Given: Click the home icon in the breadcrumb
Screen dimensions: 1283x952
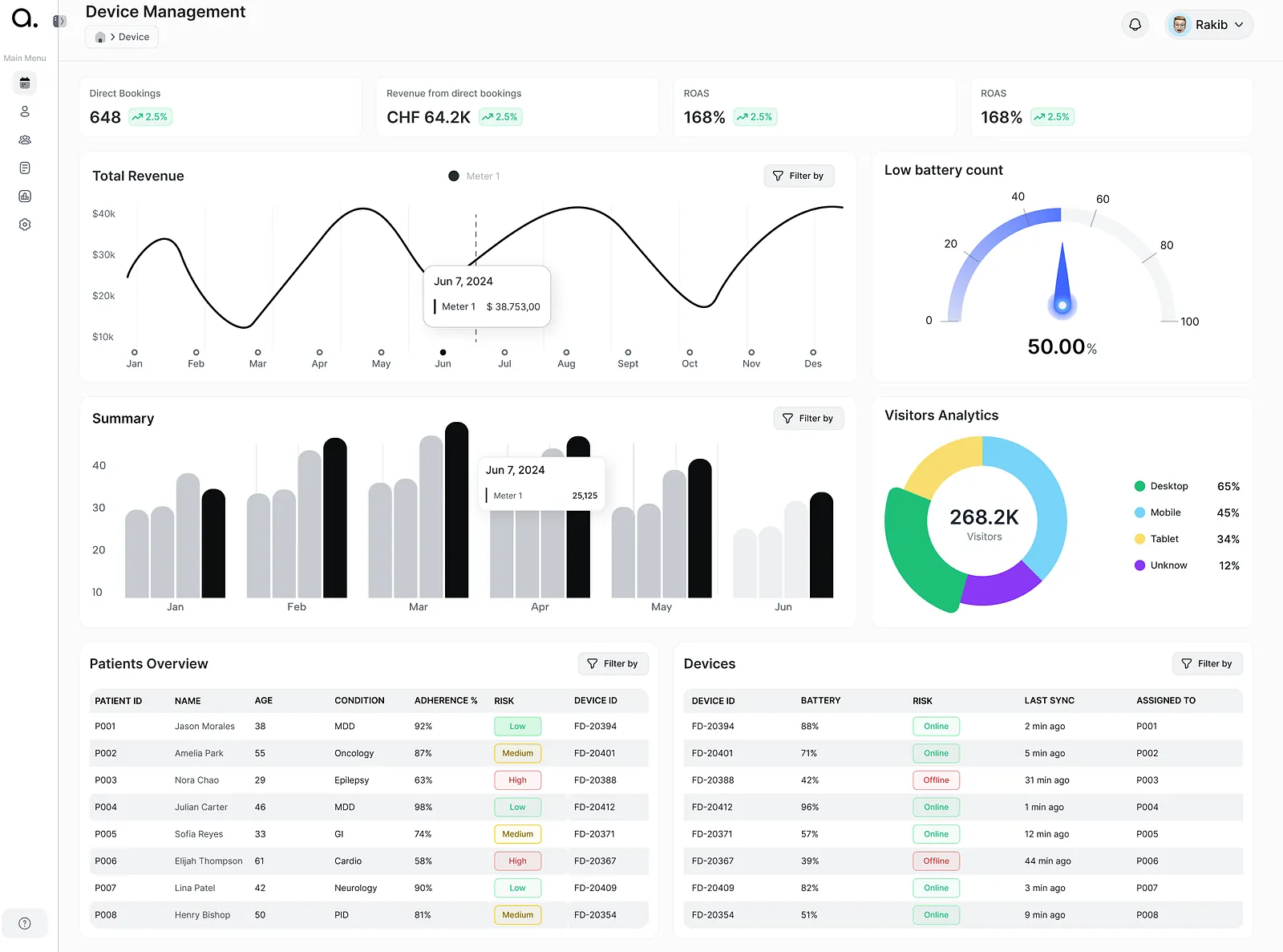Looking at the screenshot, I should coord(100,37).
